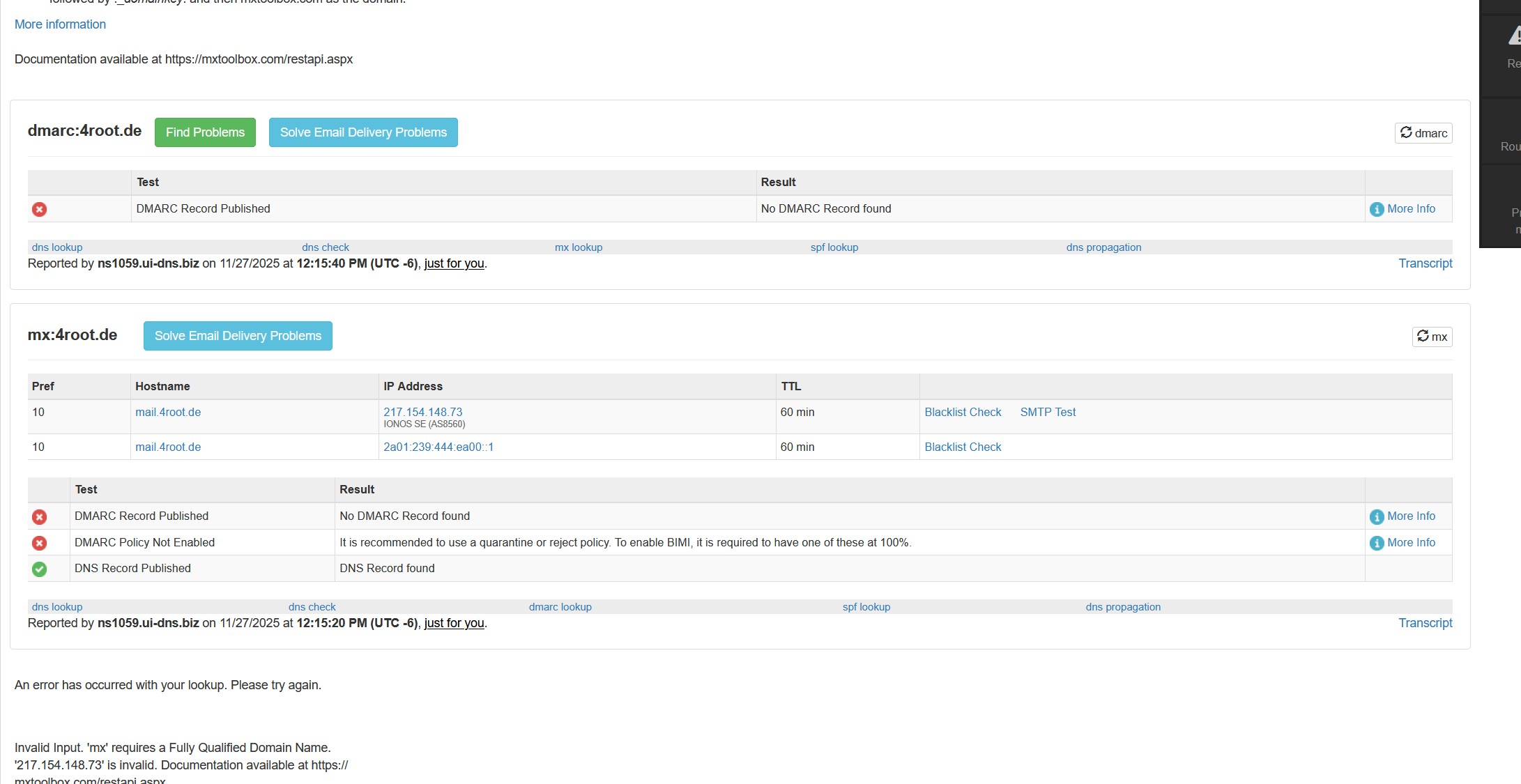Open the IP address link 217.154.148.73
The width and height of the screenshot is (1521, 784).
click(x=422, y=412)
